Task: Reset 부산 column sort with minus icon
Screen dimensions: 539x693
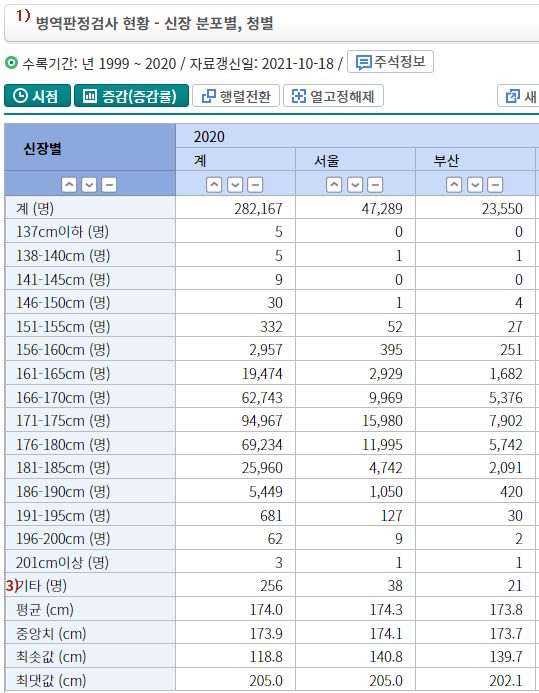Action: coord(495,184)
